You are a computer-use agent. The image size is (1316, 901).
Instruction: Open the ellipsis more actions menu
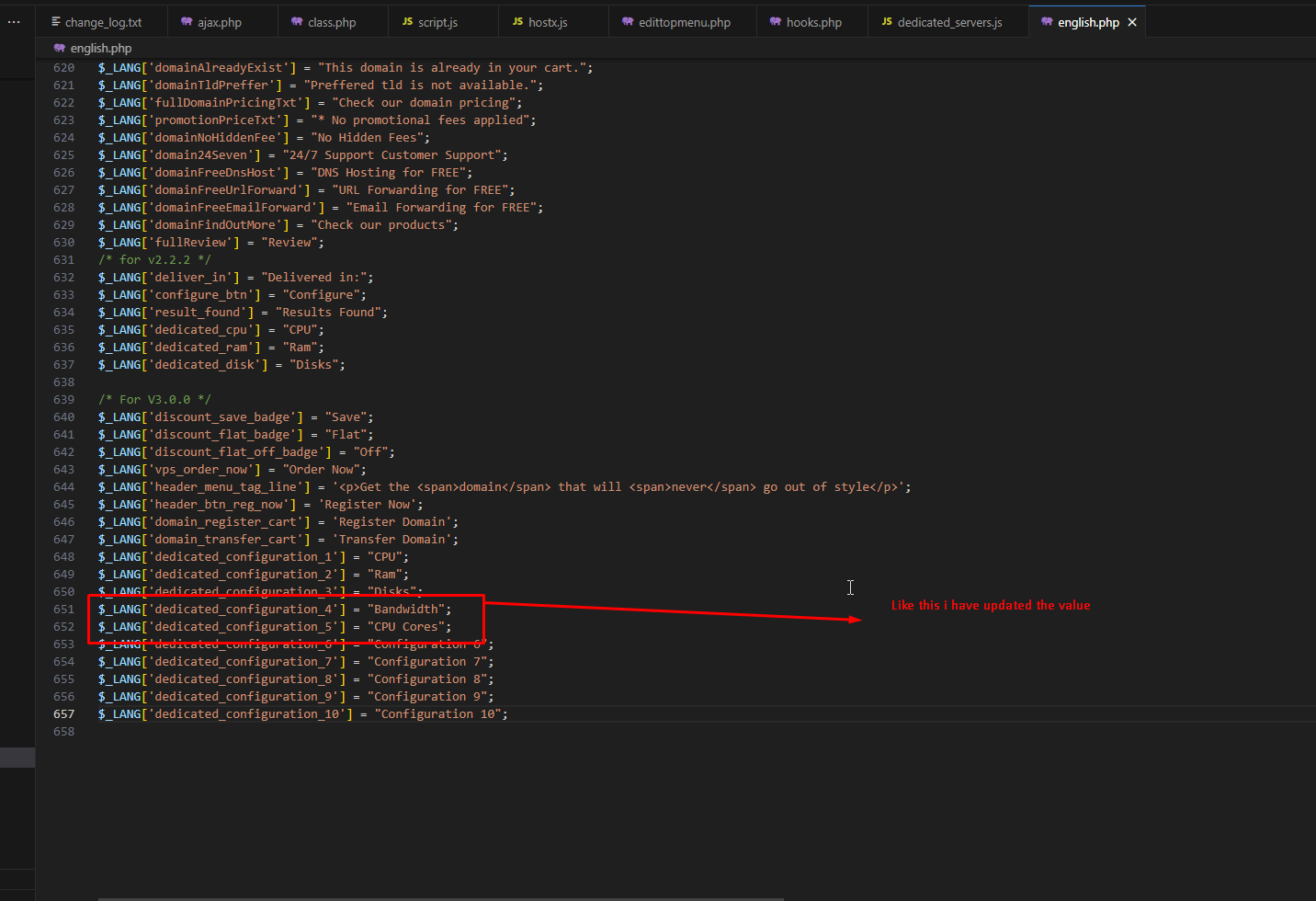pos(14,22)
